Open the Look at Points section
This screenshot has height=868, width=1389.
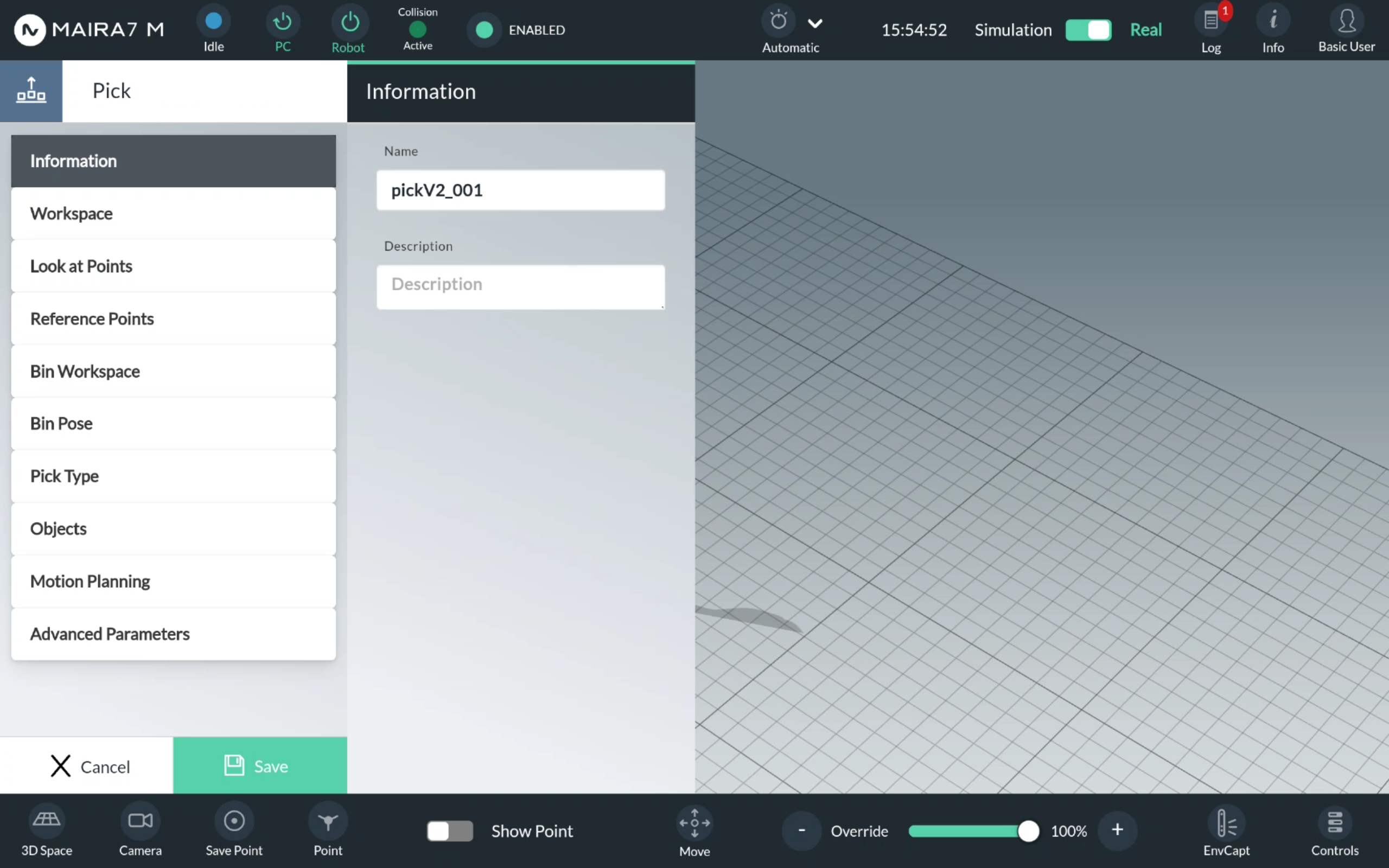173,266
